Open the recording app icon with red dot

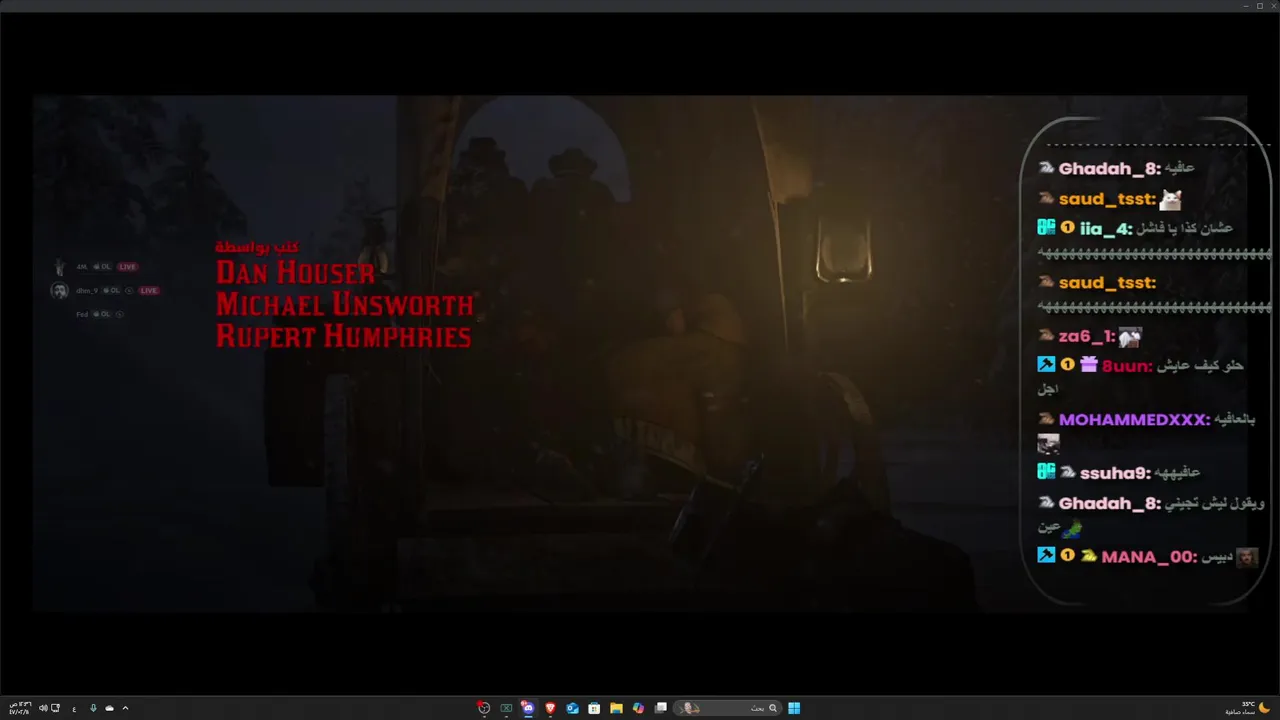click(x=484, y=708)
